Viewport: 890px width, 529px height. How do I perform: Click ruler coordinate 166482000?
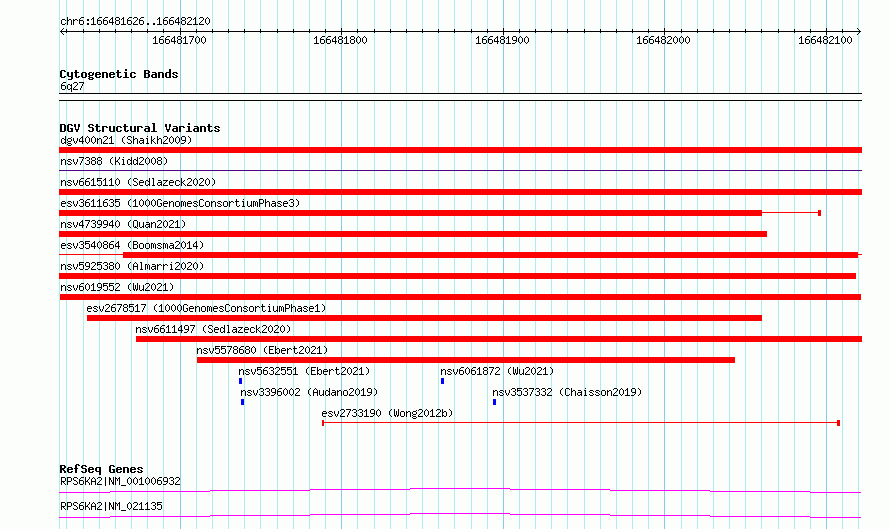point(663,40)
